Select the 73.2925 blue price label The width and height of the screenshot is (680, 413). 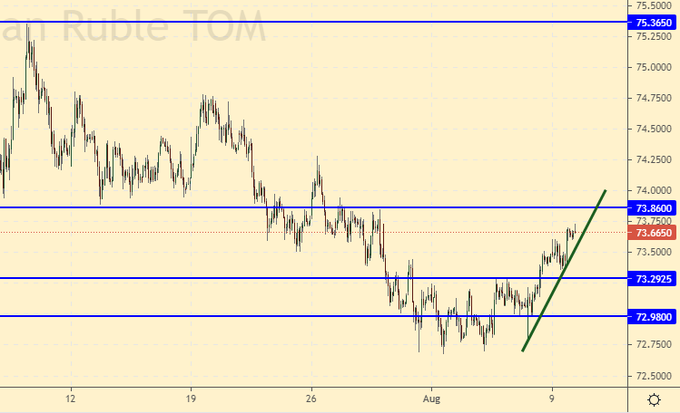pos(653,278)
